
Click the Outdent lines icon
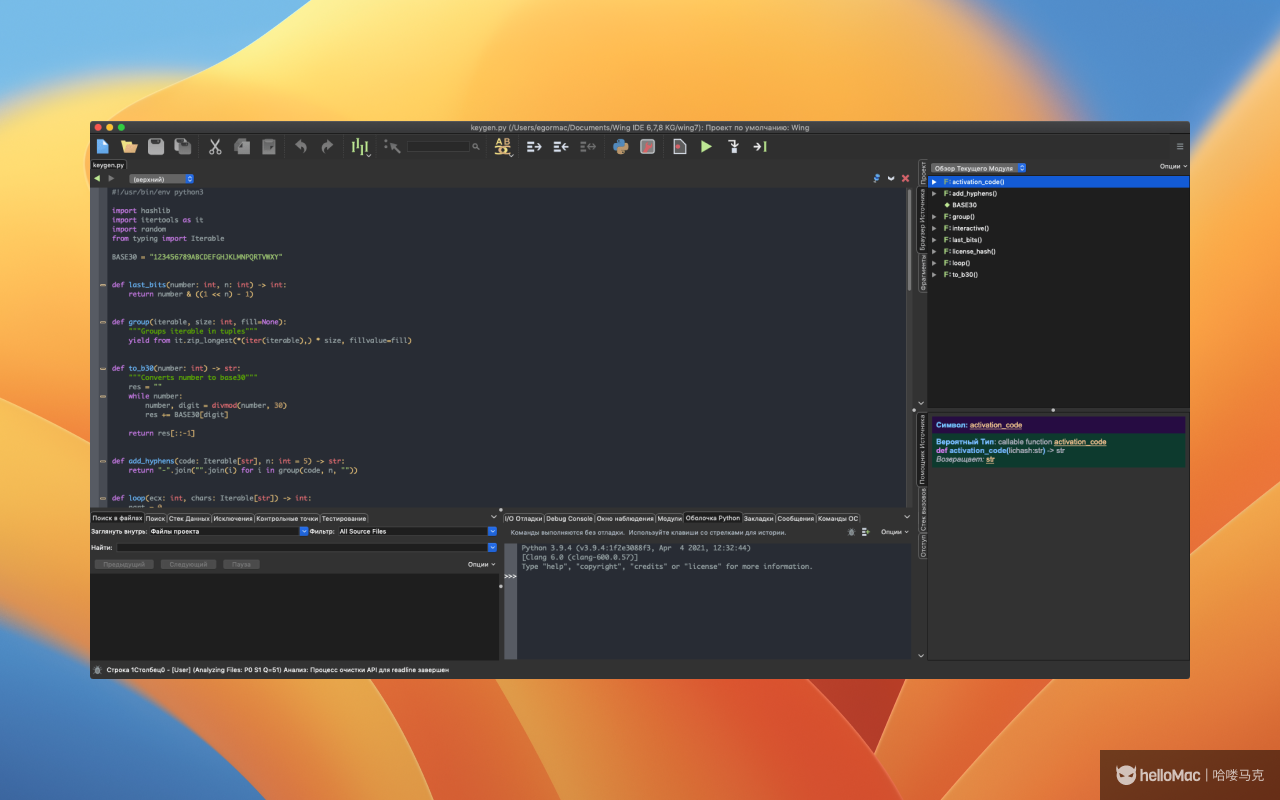pyautogui.click(x=560, y=146)
